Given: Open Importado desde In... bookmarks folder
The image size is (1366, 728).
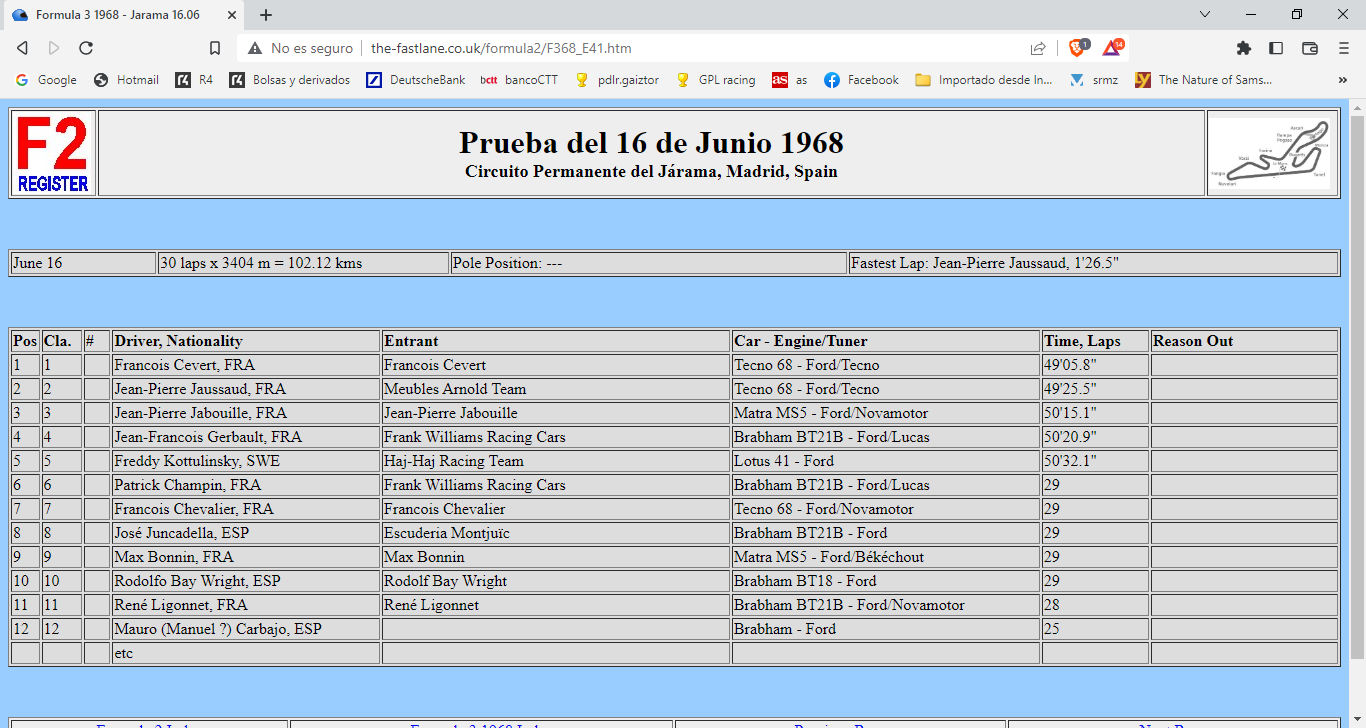Looking at the screenshot, I should coord(984,80).
